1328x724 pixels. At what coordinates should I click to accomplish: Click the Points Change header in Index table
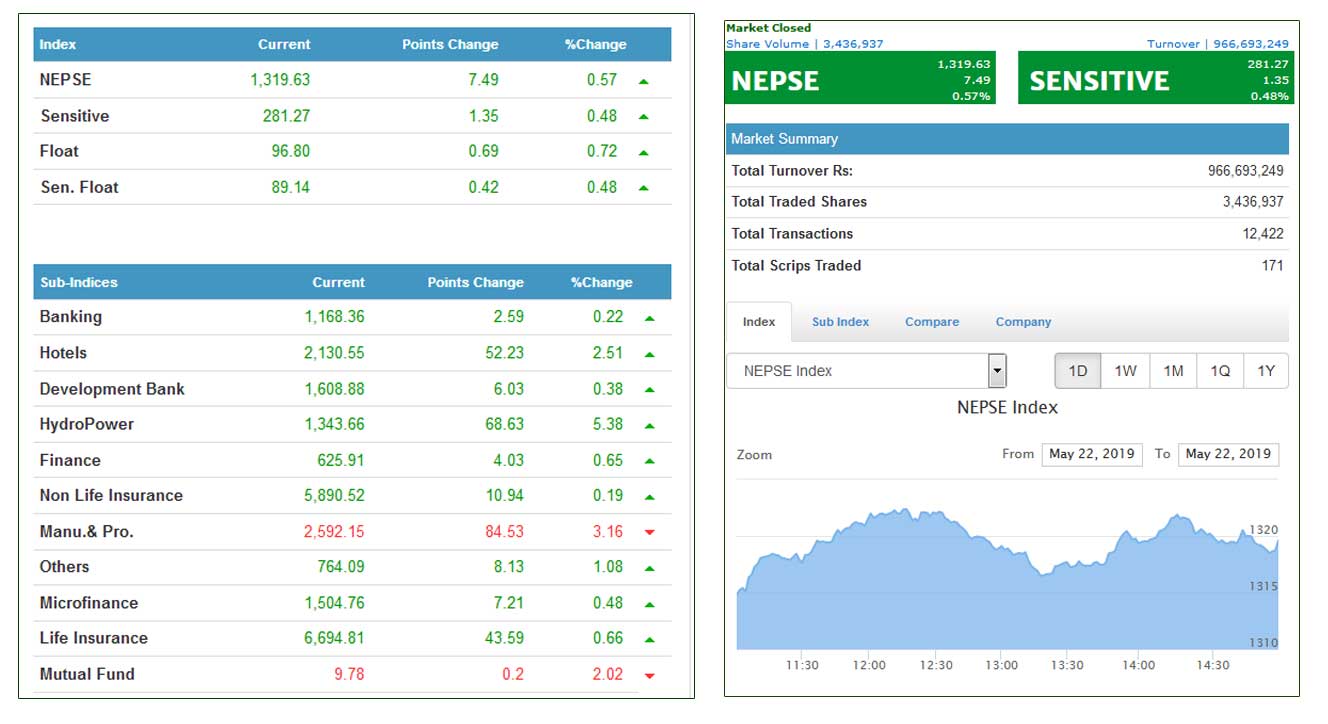[450, 44]
